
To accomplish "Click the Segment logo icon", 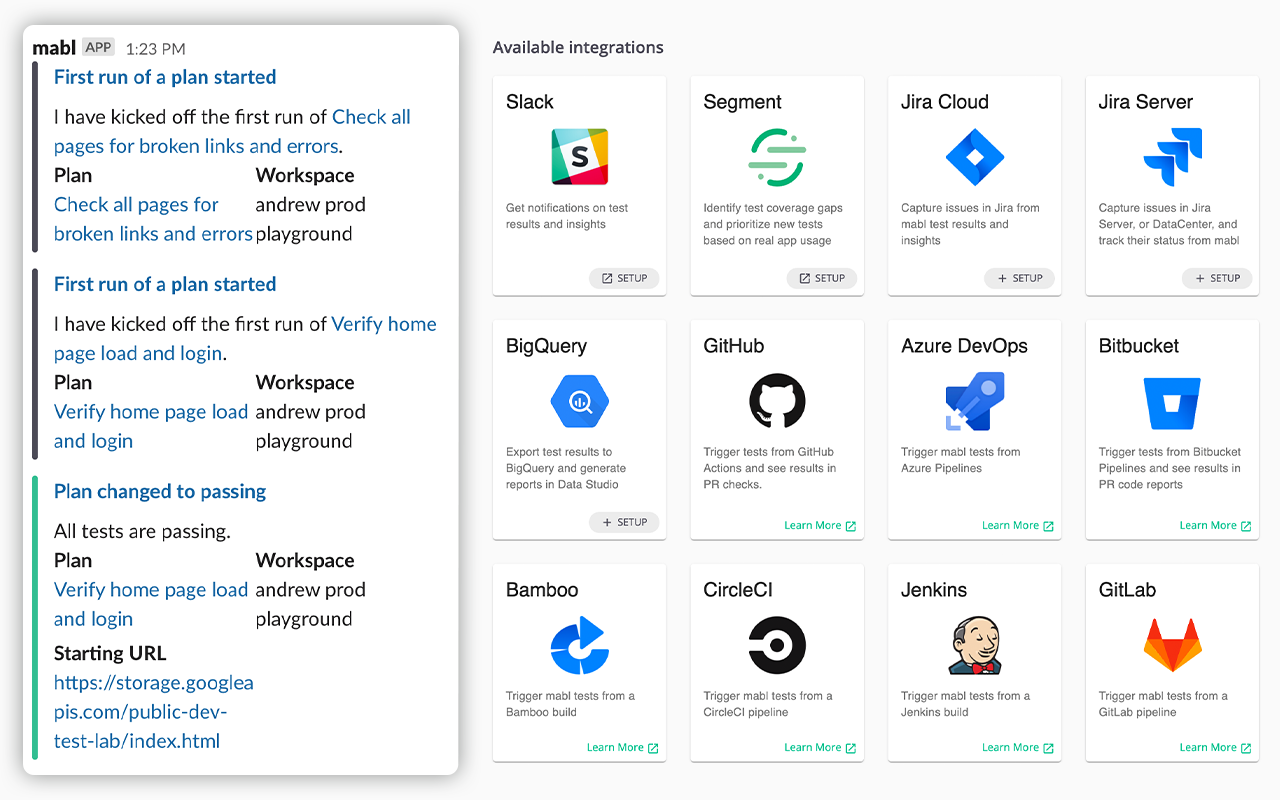I will click(777, 157).
